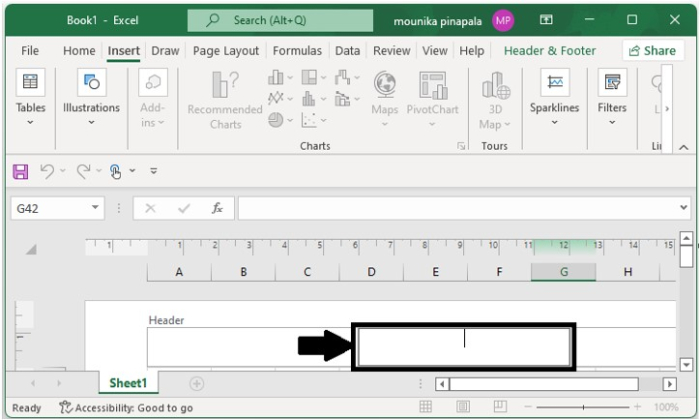Switch to the Home tab
The width and height of the screenshot is (700, 420).
click(x=79, y=50)
